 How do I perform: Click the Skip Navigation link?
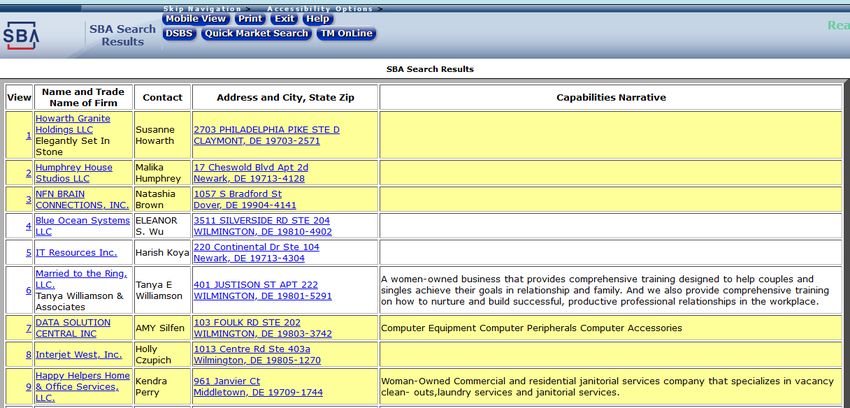[202, 9]
